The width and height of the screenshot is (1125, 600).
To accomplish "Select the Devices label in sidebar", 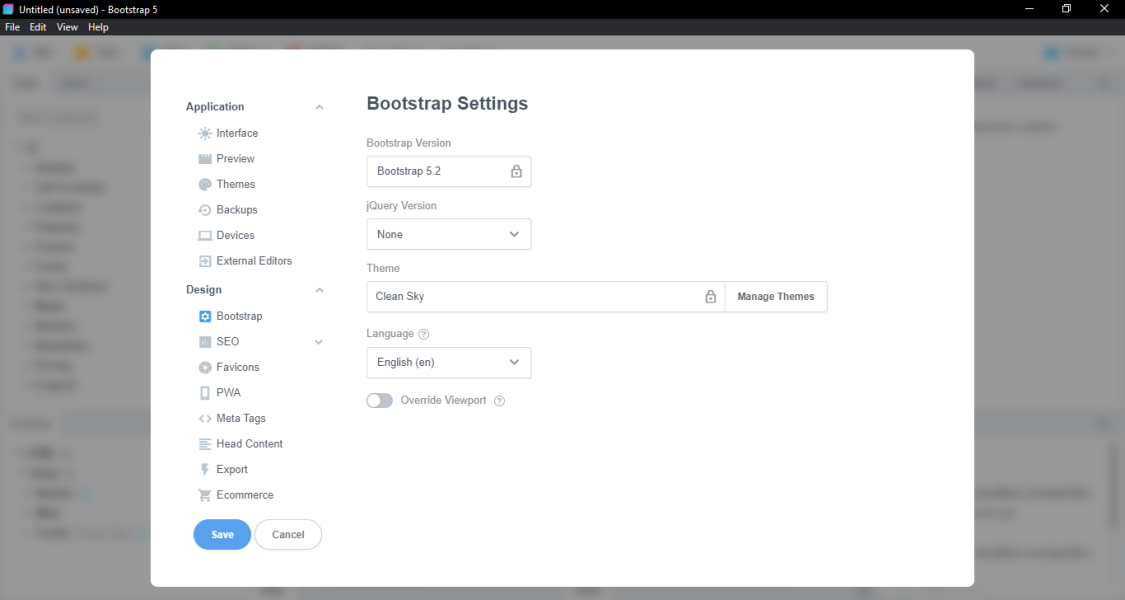I will pos(235,235).
